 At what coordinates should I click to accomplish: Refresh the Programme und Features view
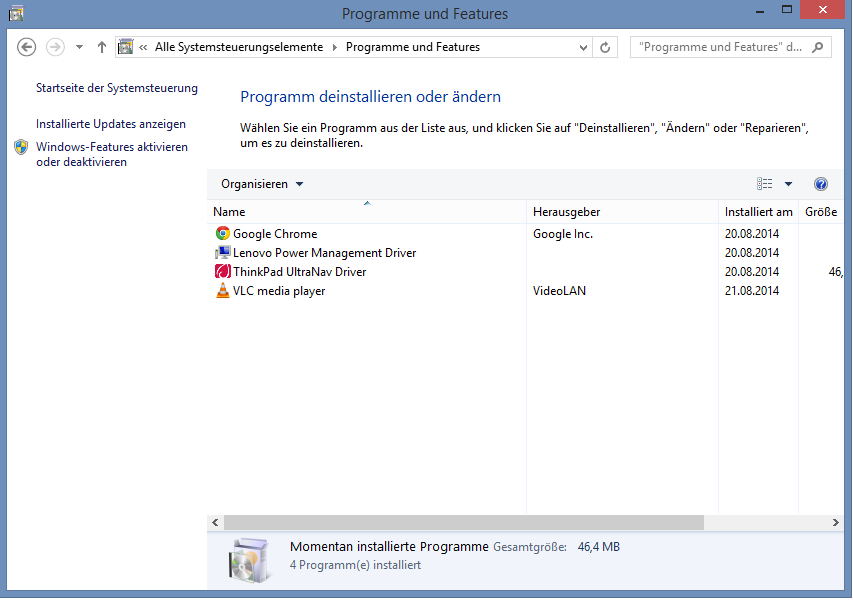coord(605,47)
